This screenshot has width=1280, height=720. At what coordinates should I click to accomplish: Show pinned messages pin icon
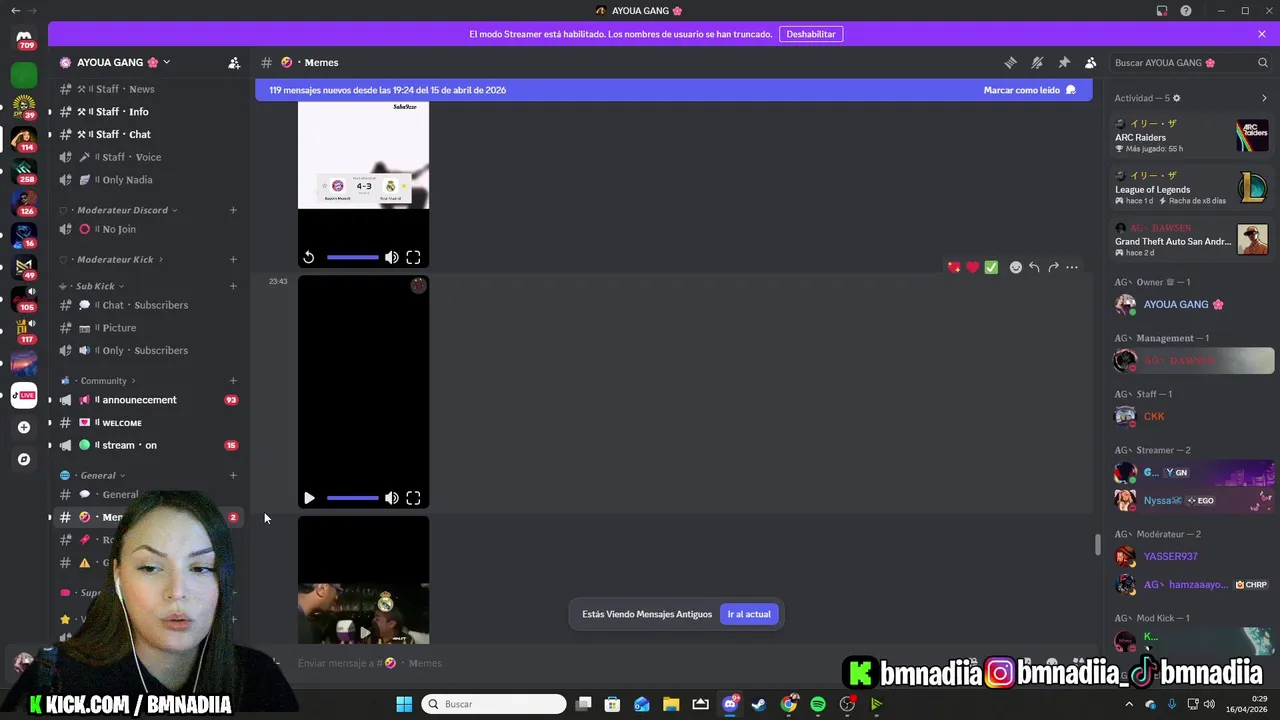click(1064, 62)
